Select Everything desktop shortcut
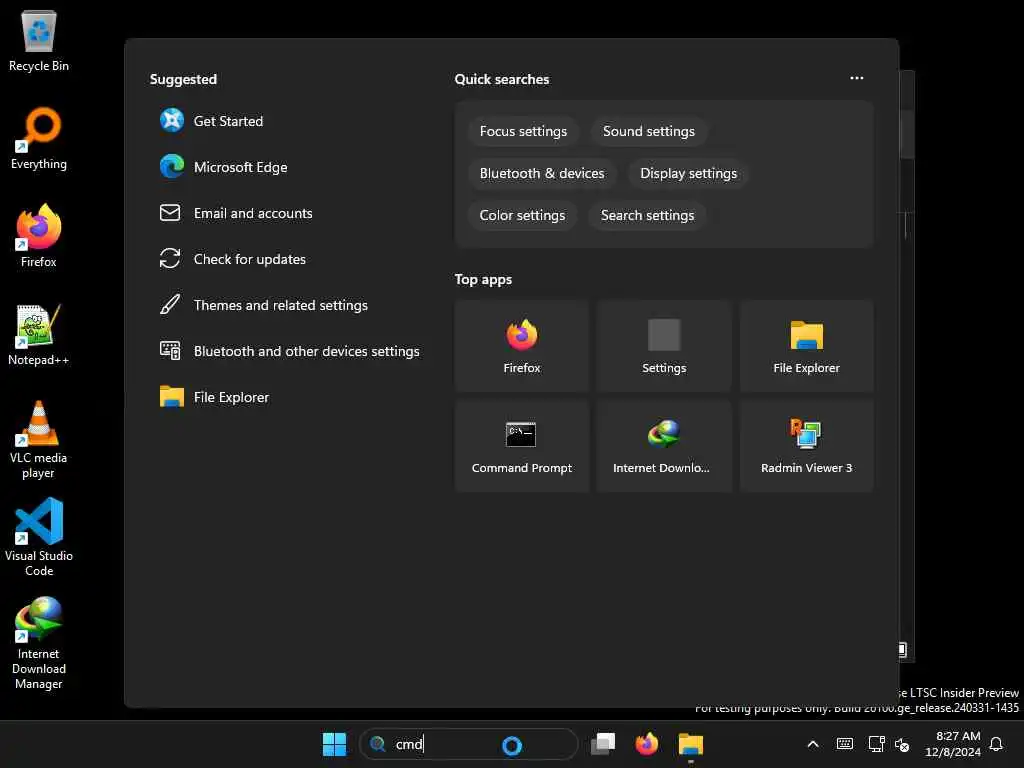The image size is (1024, 768). (39, 138)
